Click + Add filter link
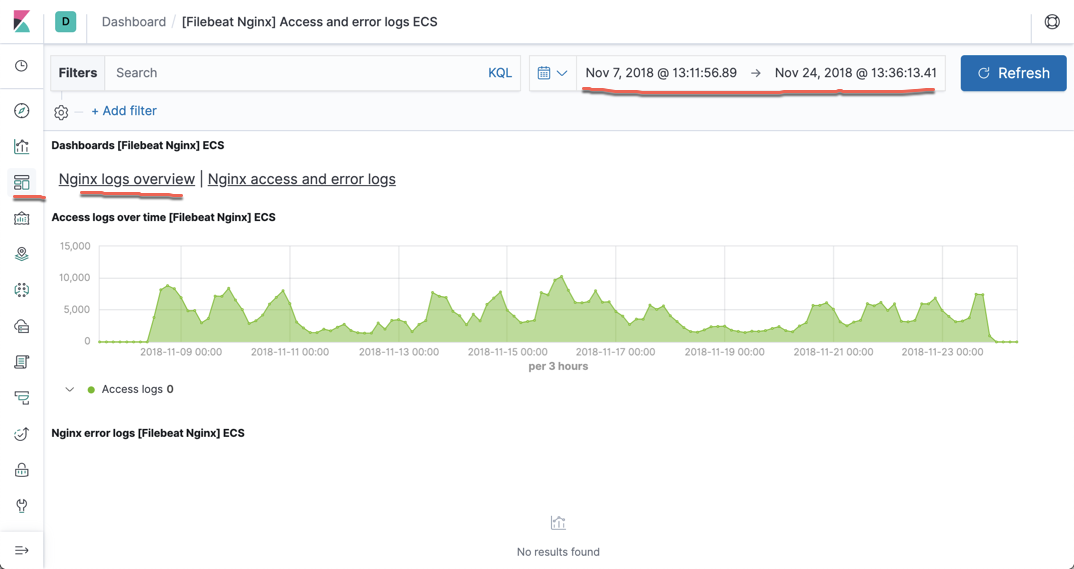The height and width of the screenshot is (569, 1074). coord(124,111)
